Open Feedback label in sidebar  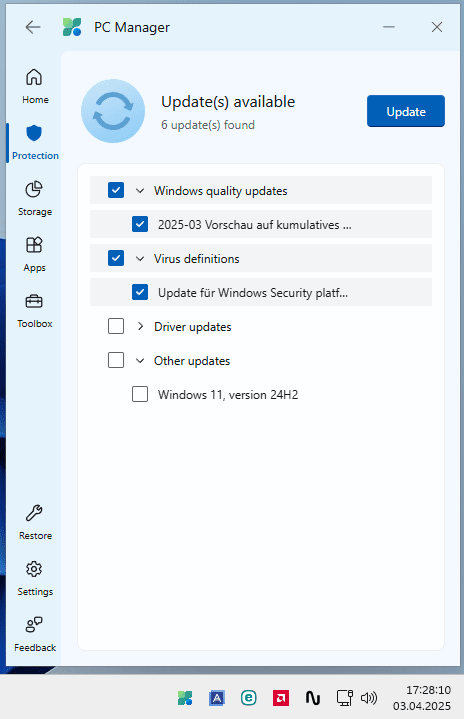[35, 647]
